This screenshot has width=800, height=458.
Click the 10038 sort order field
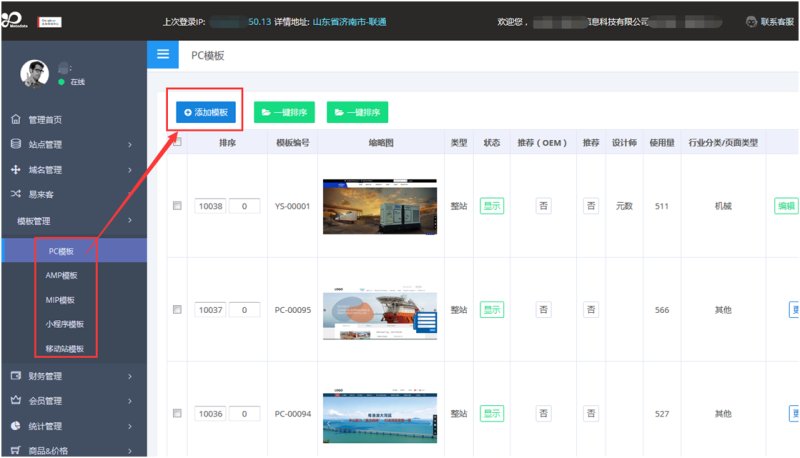click(x=210, y=206)
